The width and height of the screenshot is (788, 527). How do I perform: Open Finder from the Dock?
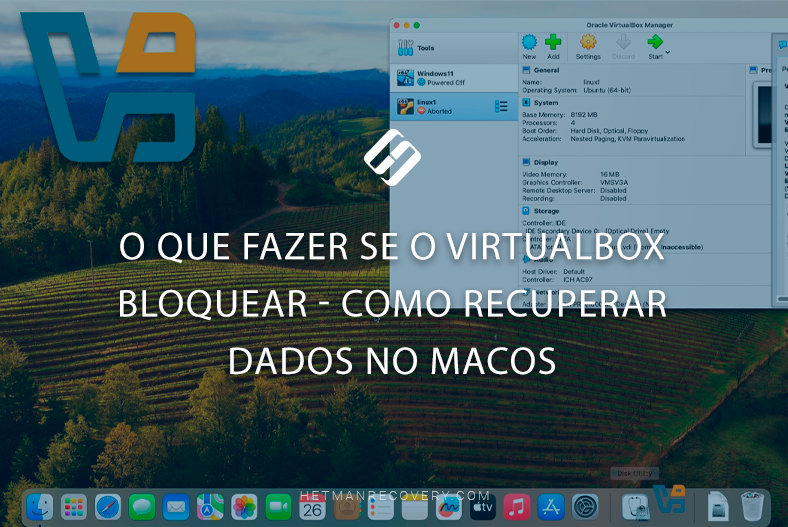pos(40,506)
